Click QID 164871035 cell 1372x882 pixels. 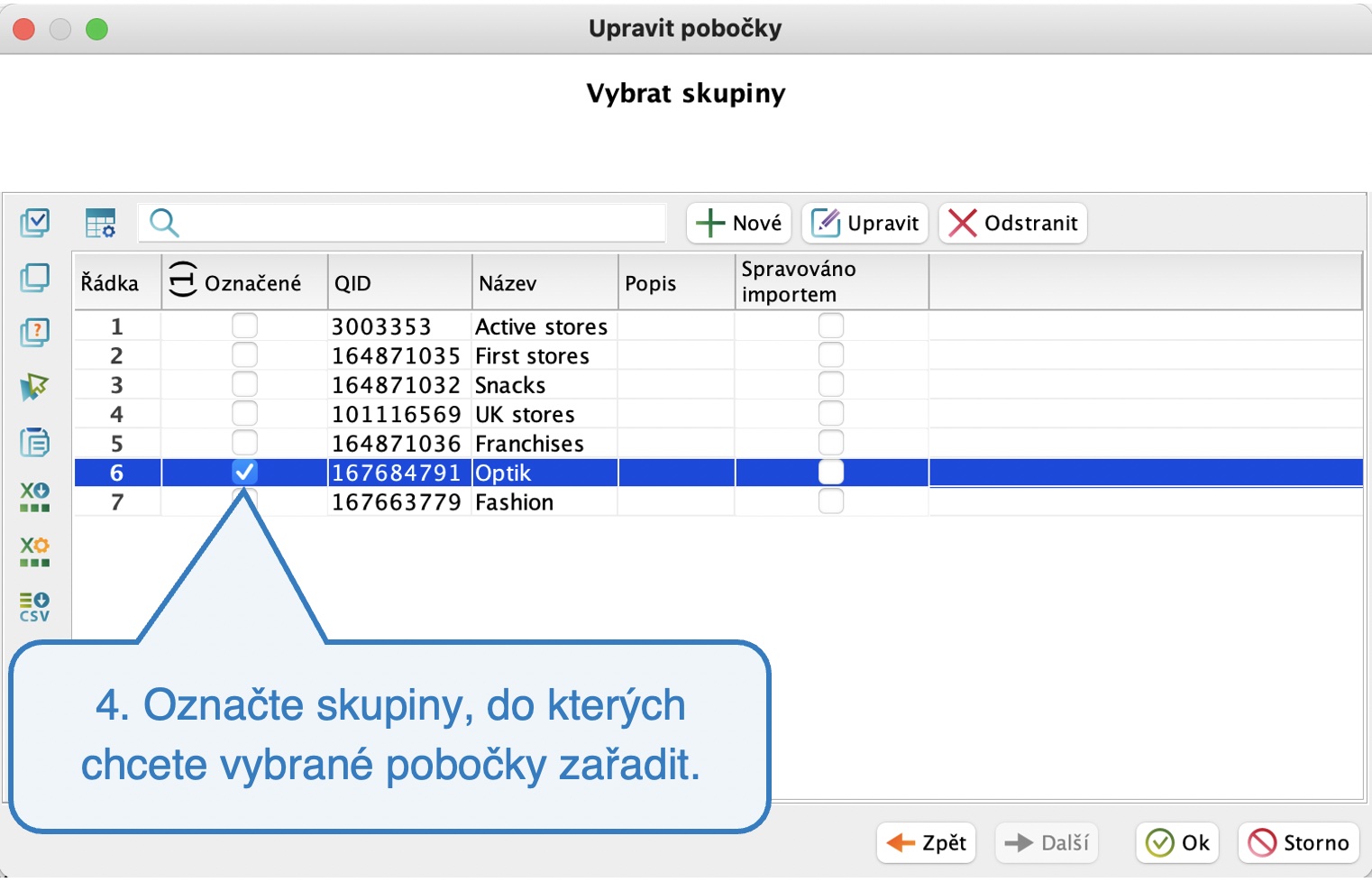coord(399,355)
